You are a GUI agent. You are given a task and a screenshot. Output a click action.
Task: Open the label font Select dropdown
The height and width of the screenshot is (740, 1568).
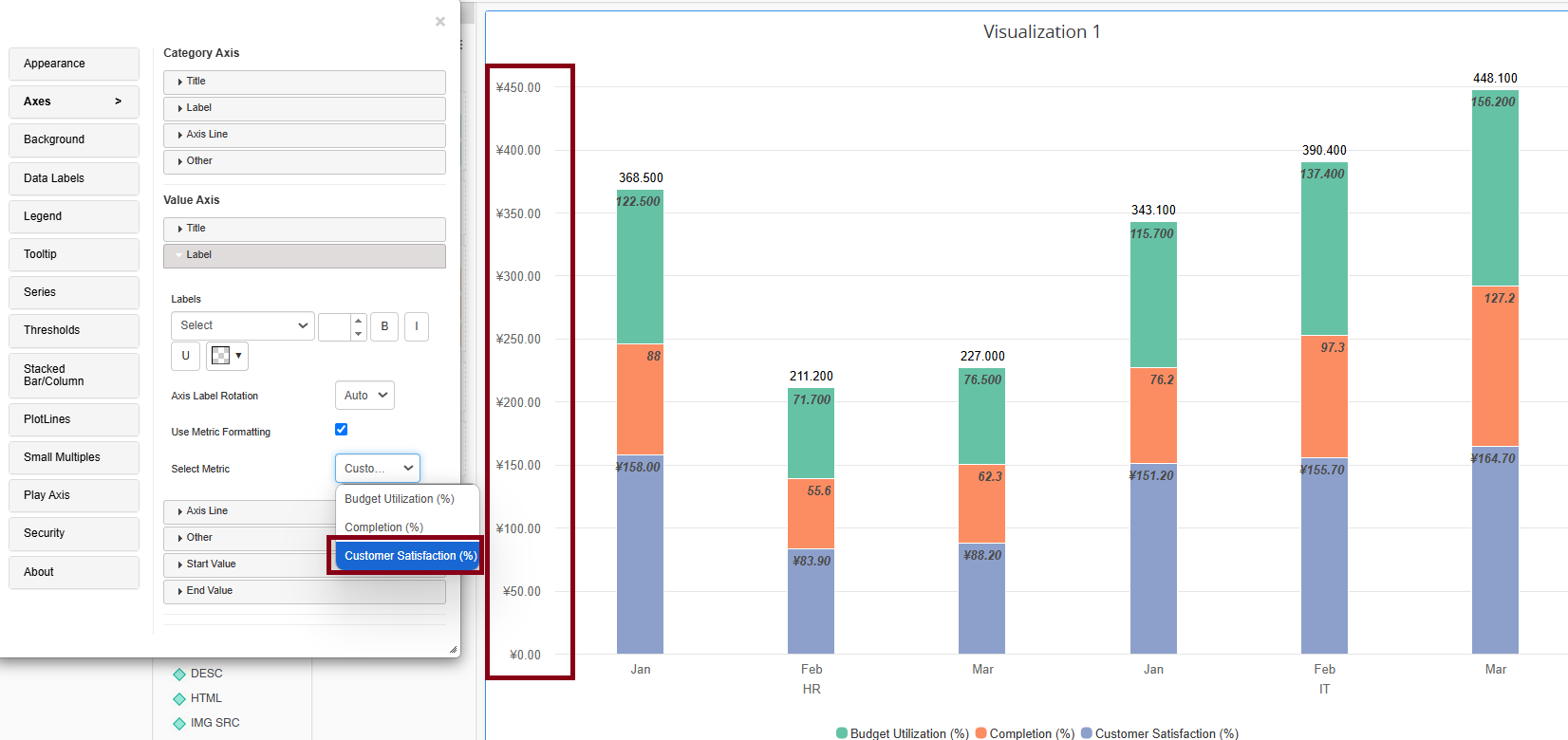tap(243, 325)
